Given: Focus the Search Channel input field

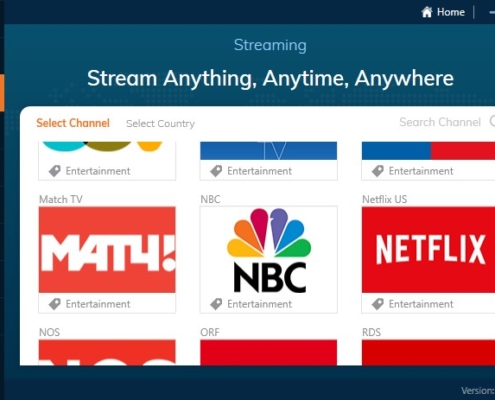Looking at the screenshot, I should (x=440, y=122).
